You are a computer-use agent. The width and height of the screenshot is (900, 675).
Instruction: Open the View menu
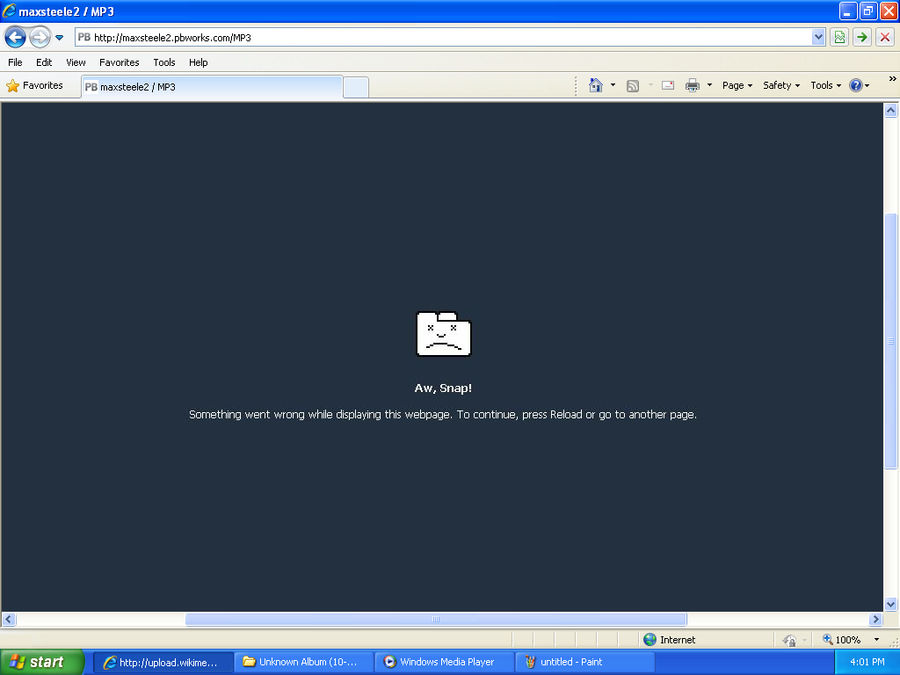75,63
